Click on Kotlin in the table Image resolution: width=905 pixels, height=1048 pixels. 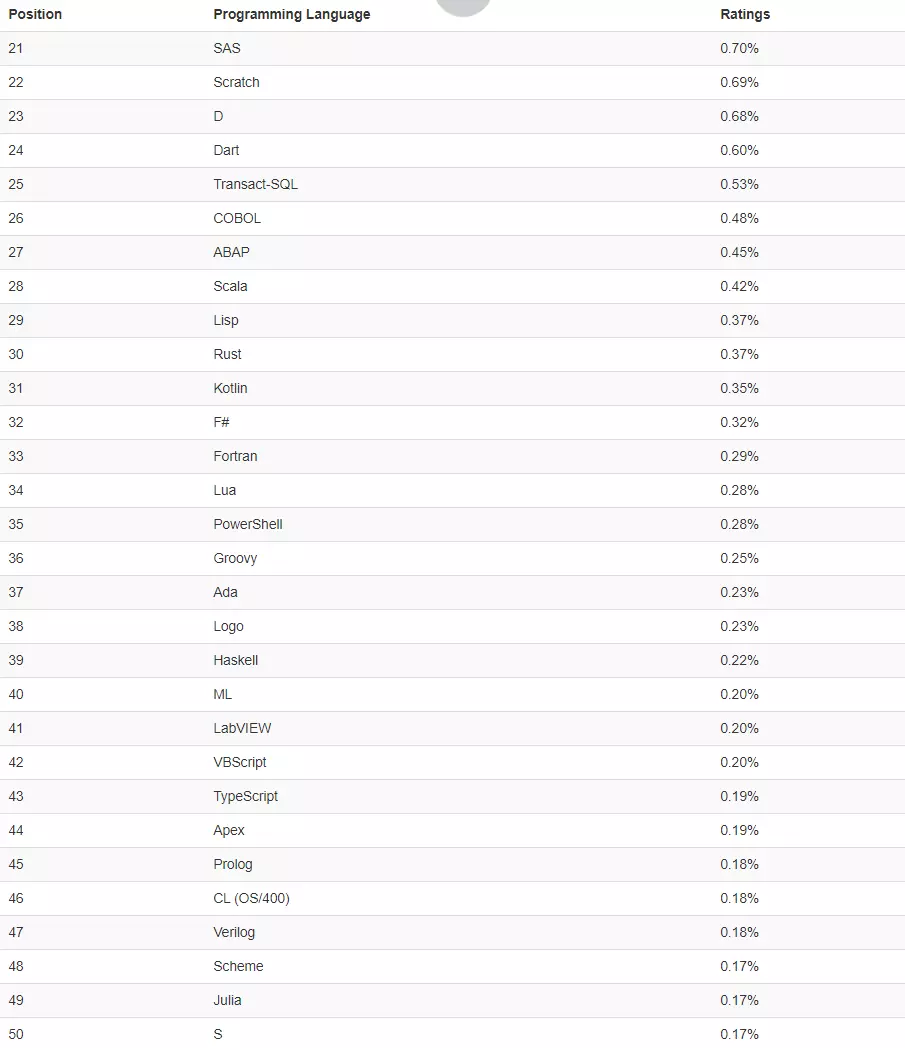pyautogui.click(x=230, y=388)
